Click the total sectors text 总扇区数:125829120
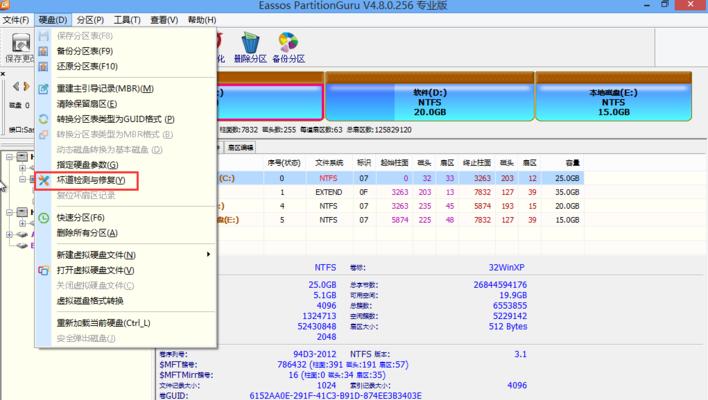This screenshot has width=708, height=400. pos(379,130)
